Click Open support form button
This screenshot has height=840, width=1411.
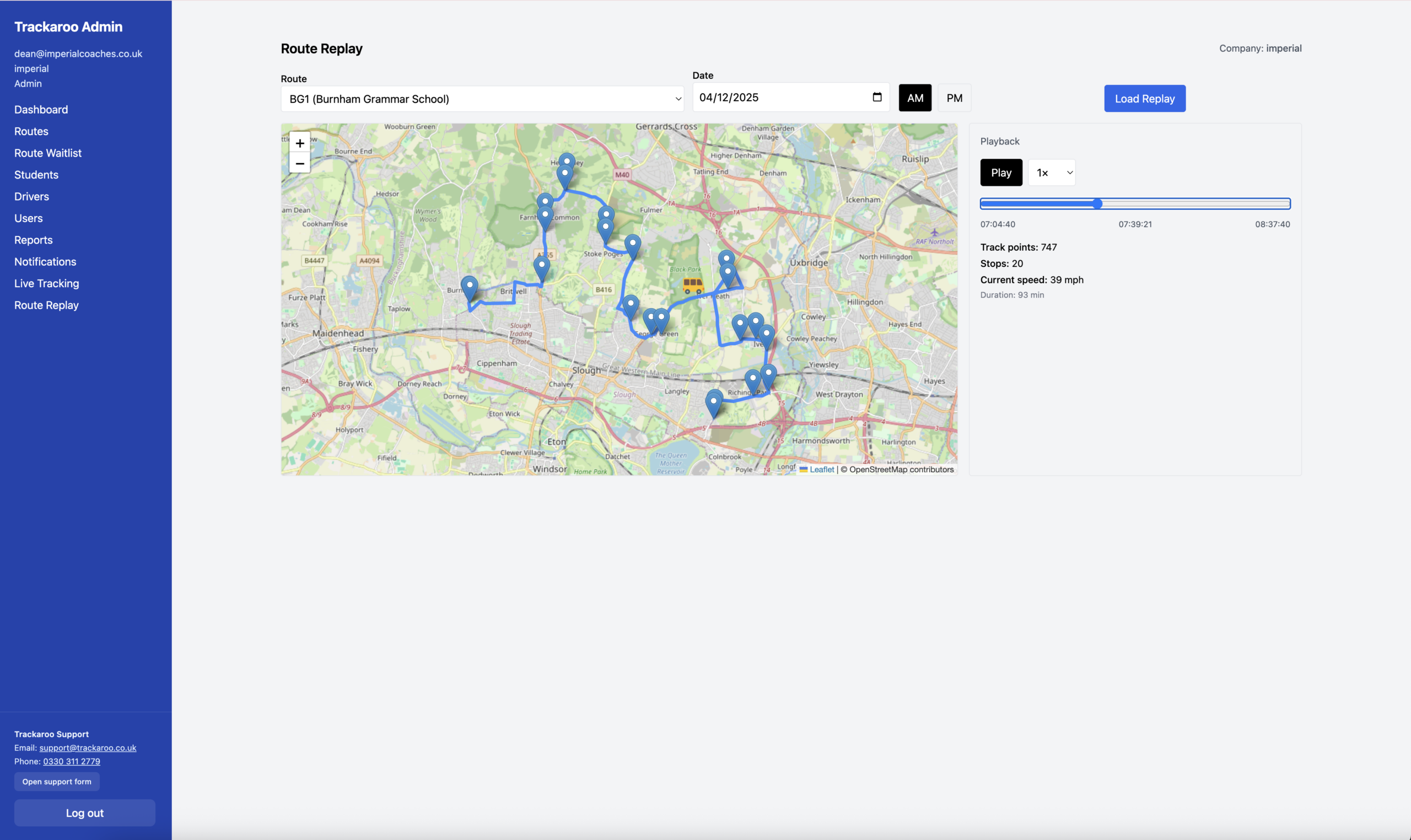(57, 782)
